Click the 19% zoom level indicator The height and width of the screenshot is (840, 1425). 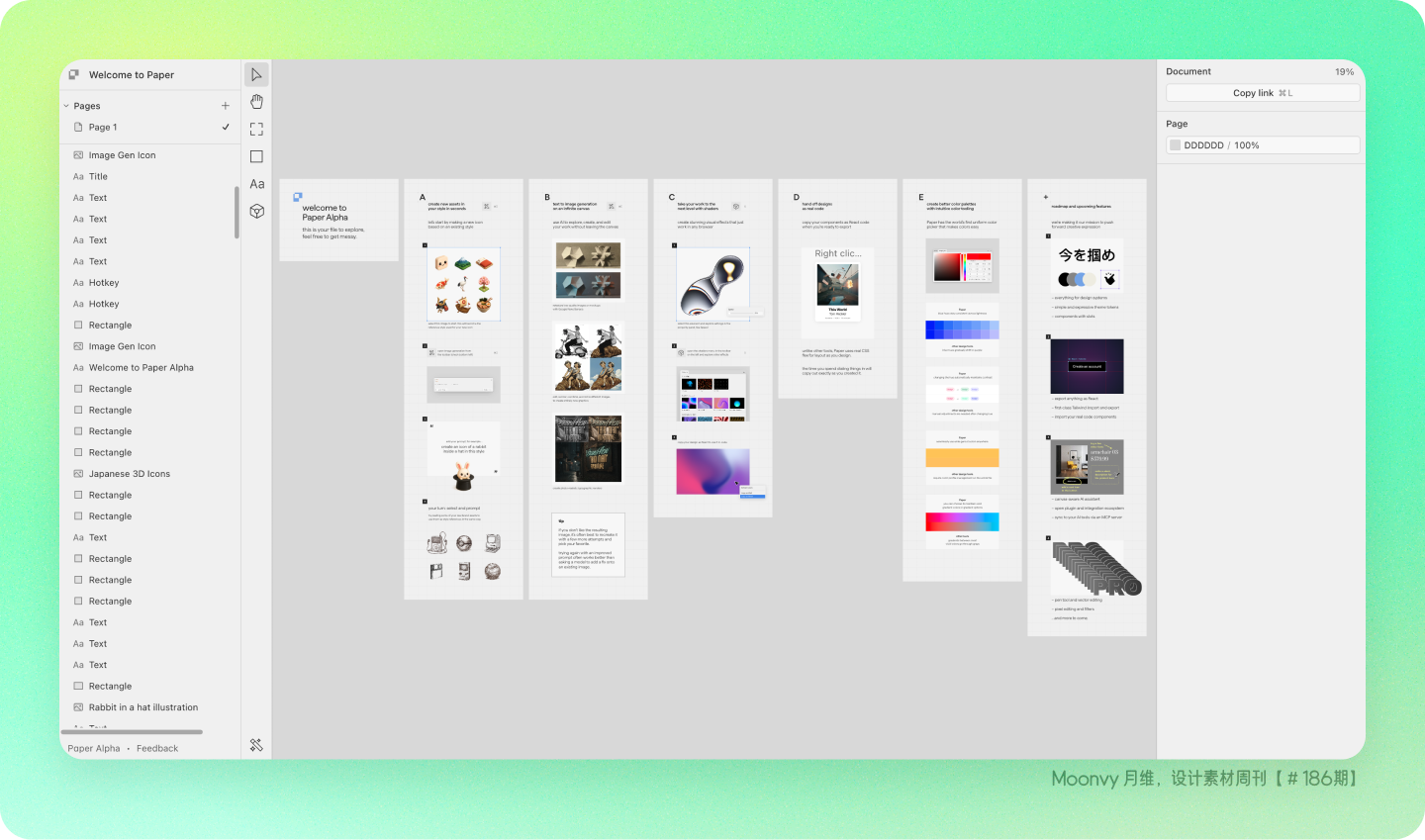click(x=1344, y=72)
